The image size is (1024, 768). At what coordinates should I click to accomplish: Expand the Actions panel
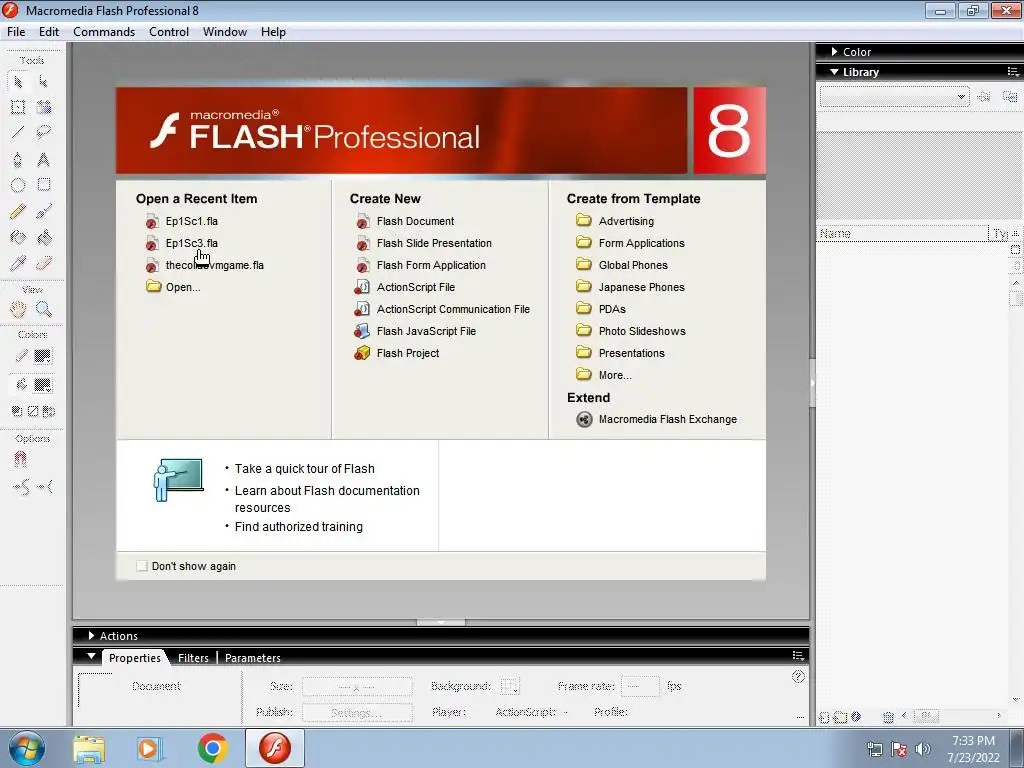[91, 635]
